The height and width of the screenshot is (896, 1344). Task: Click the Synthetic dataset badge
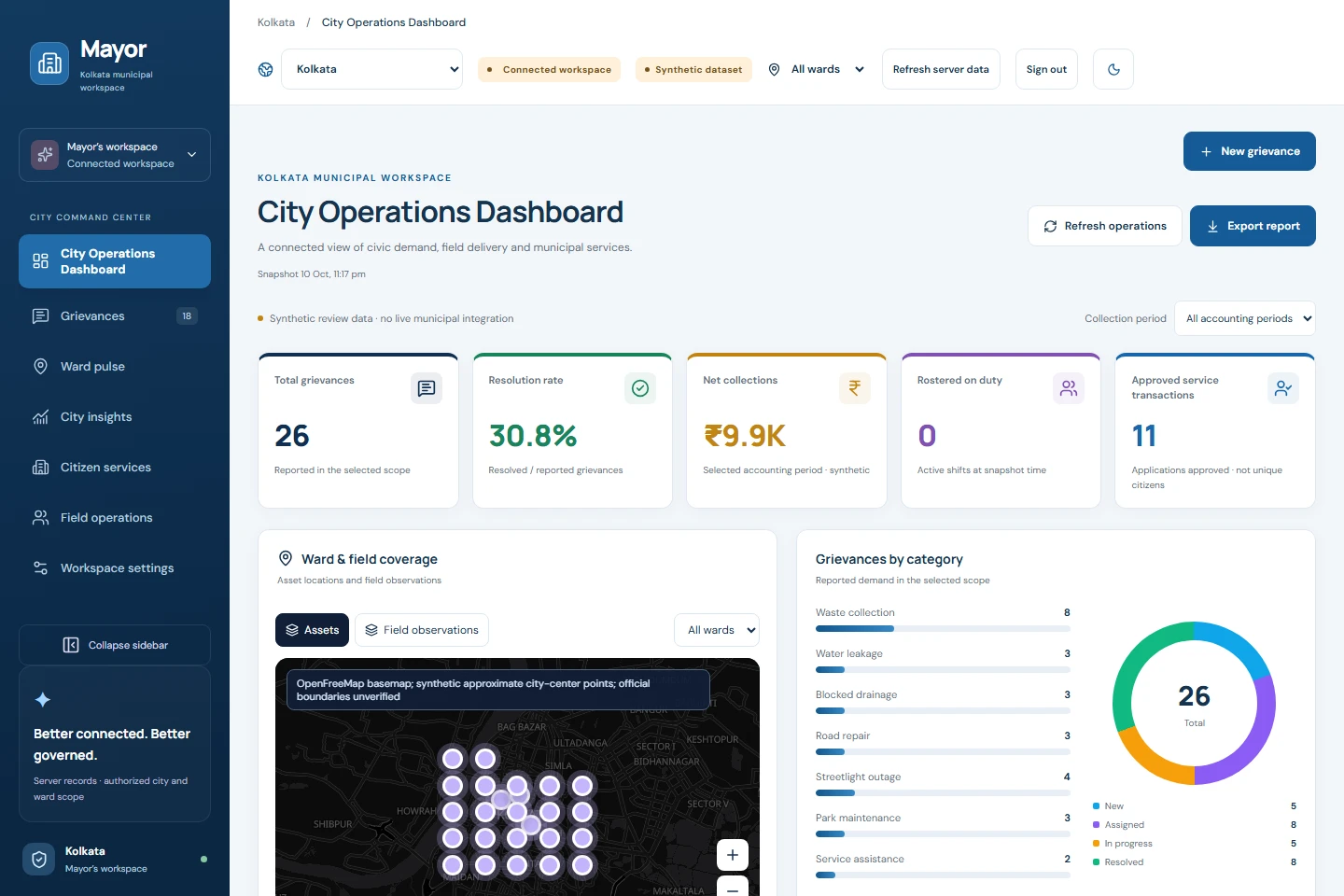[x=693, y=70]
